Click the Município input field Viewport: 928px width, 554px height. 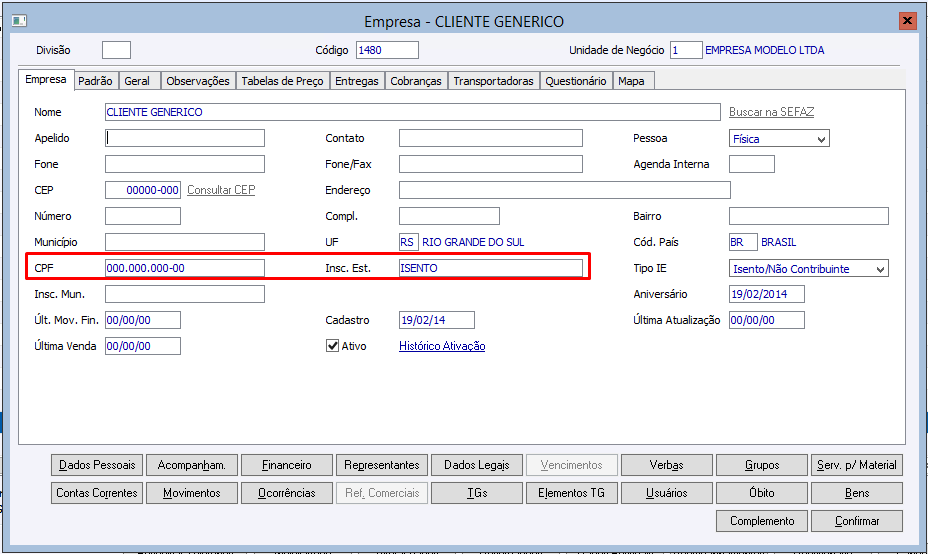tap(185, 242)
